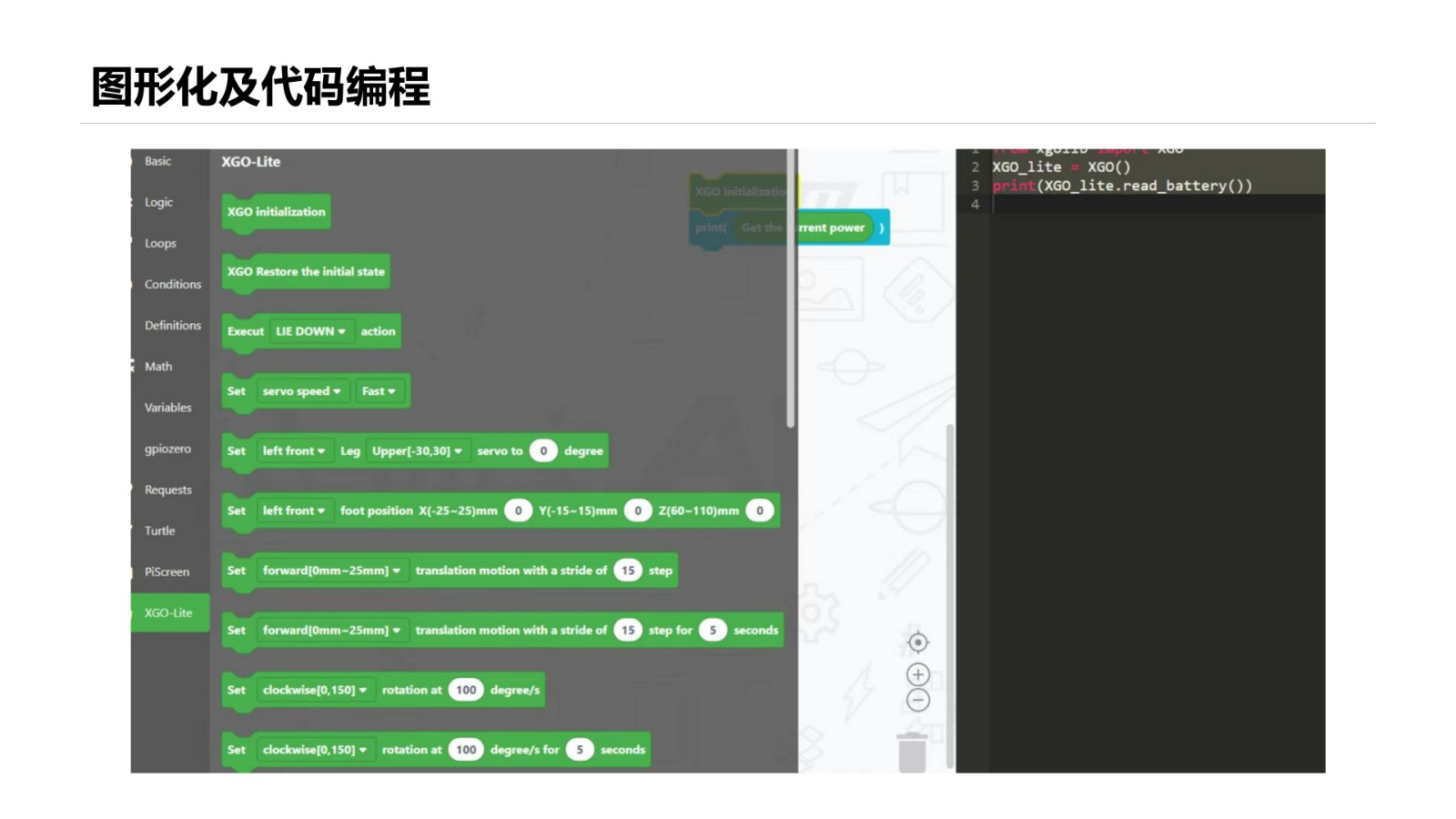This screenshot has width=1456, height=819.
Task: Open the LIE DOWN action dropdown
Action: tap(310, 331)
